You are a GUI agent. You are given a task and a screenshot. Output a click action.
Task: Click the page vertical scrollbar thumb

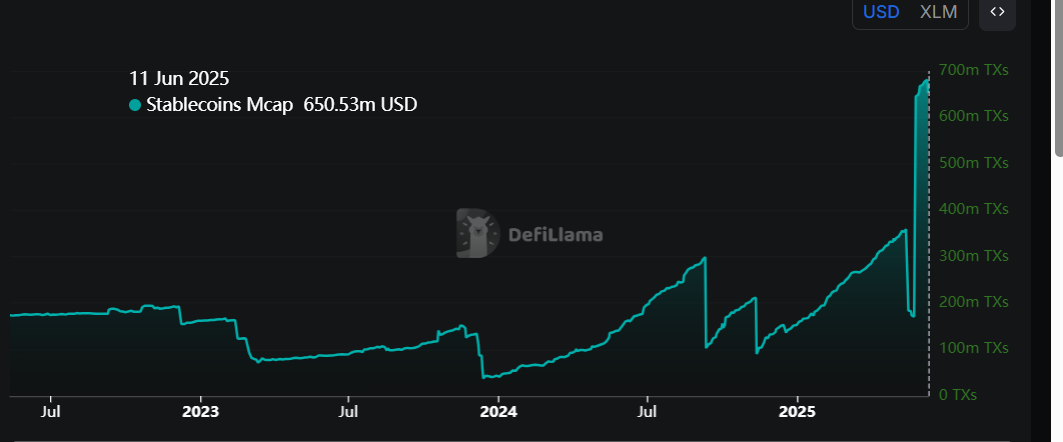[x=1058, y=78]
